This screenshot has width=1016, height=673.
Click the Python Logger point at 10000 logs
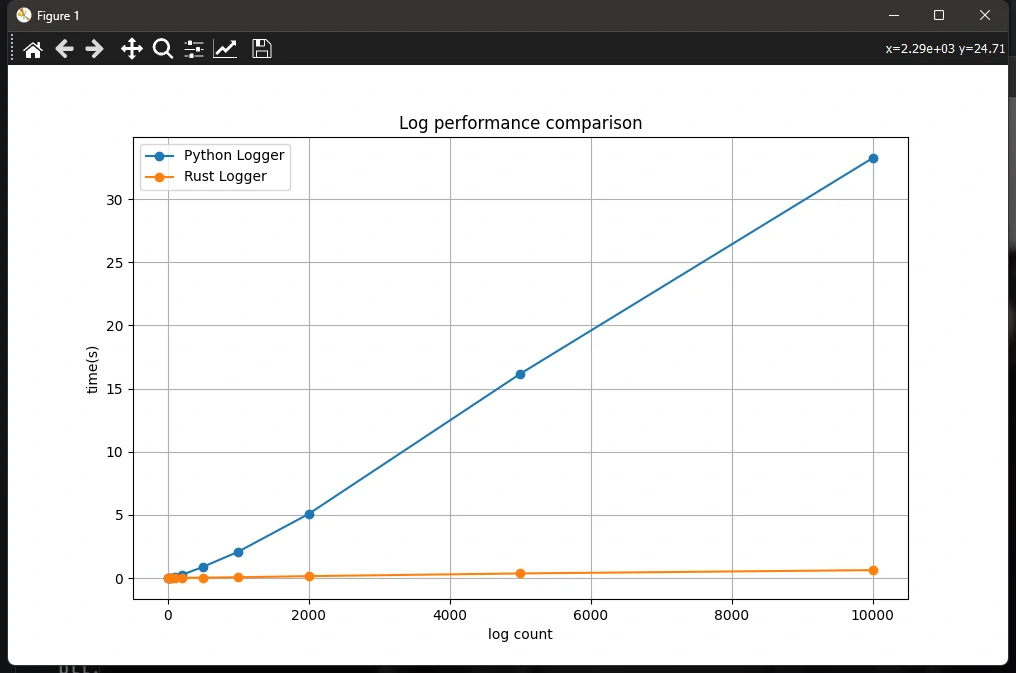click(x=873, y=158)
